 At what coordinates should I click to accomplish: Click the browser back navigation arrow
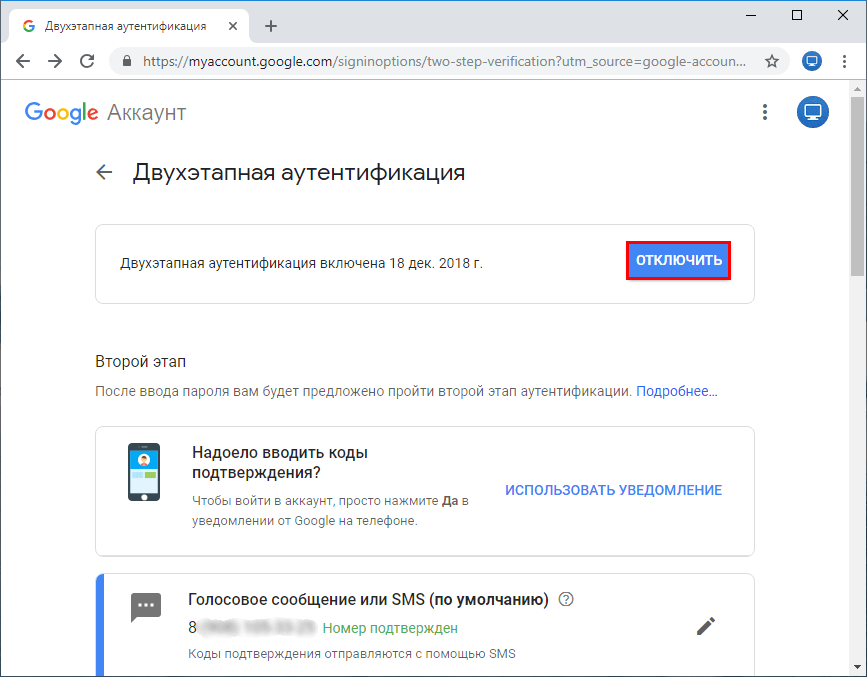tap(22, 61)
